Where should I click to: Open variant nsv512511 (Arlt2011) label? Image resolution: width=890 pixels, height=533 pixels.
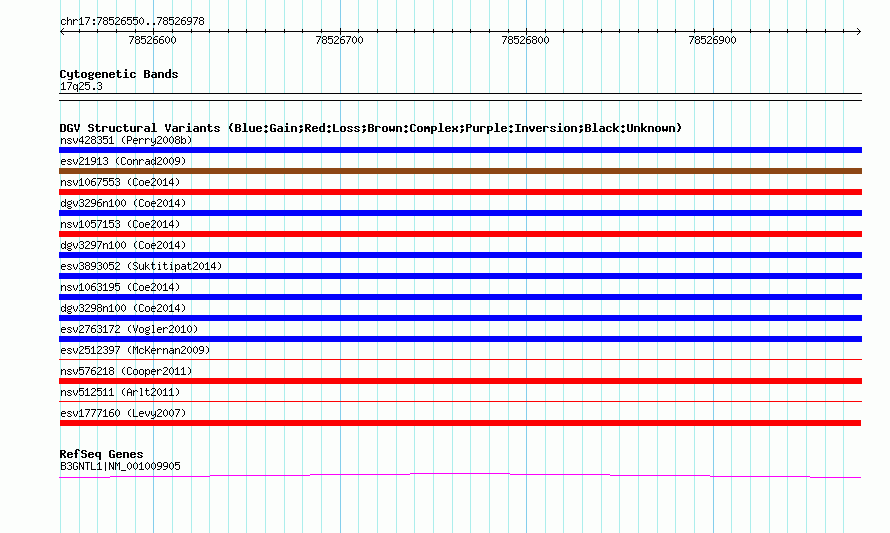[x=120, y=392]
